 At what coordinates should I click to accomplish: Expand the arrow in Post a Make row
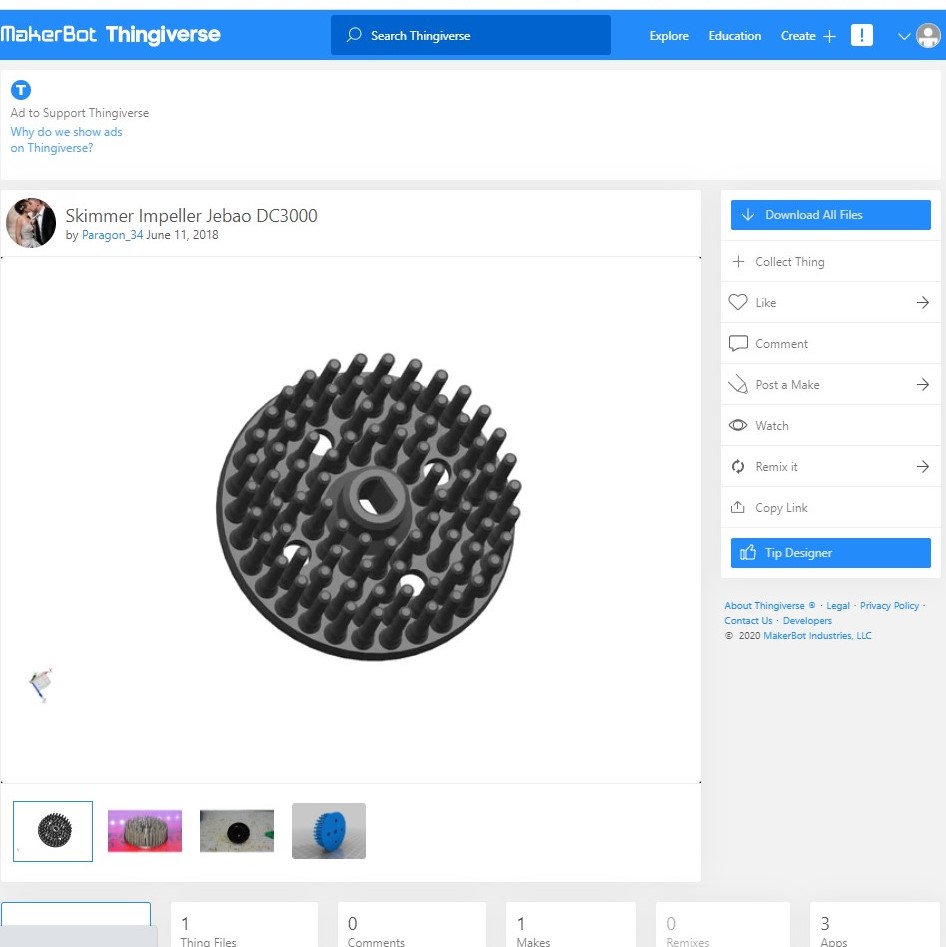922,384
